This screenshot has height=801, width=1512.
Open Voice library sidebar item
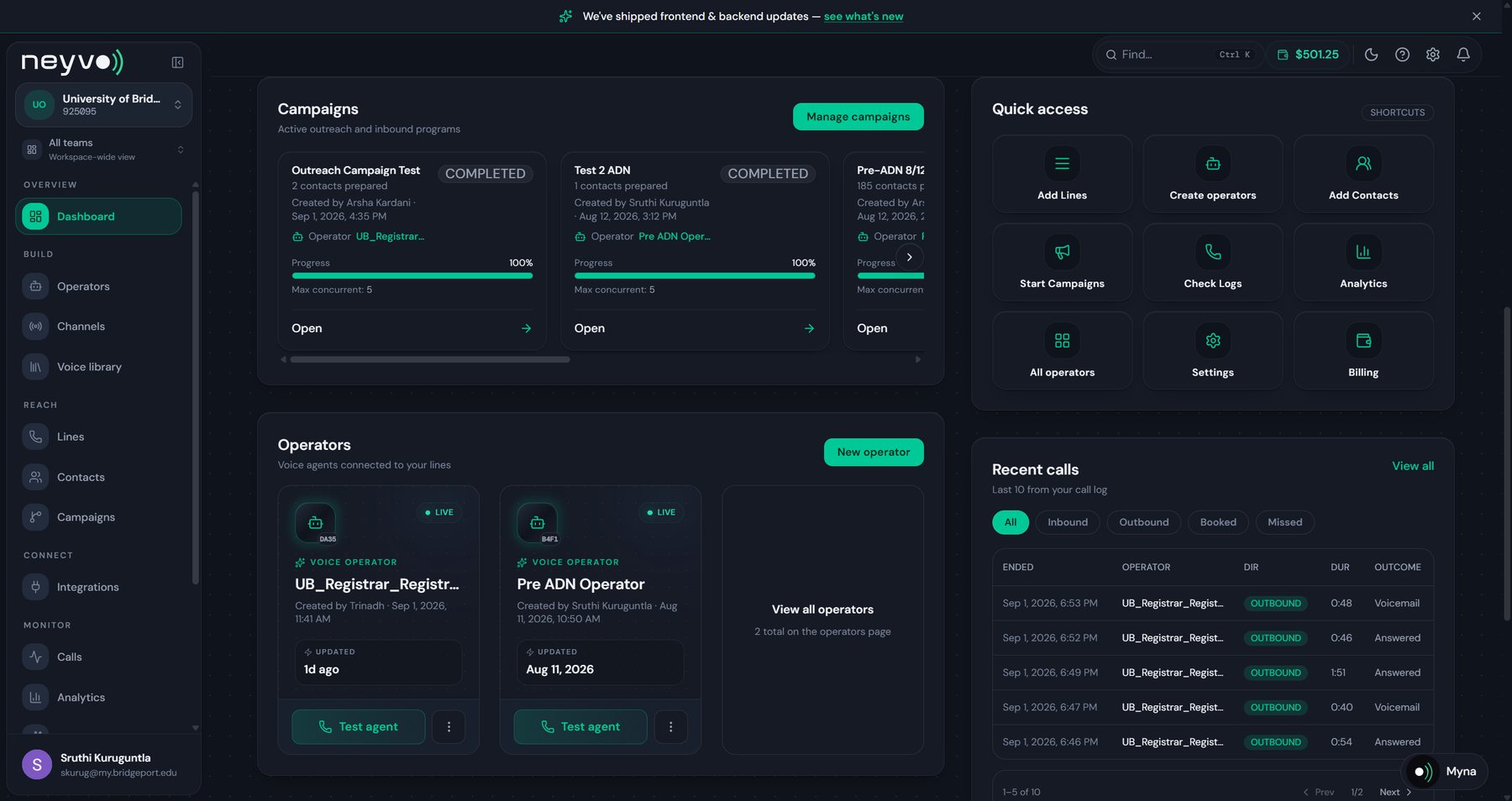pos(98,367)
